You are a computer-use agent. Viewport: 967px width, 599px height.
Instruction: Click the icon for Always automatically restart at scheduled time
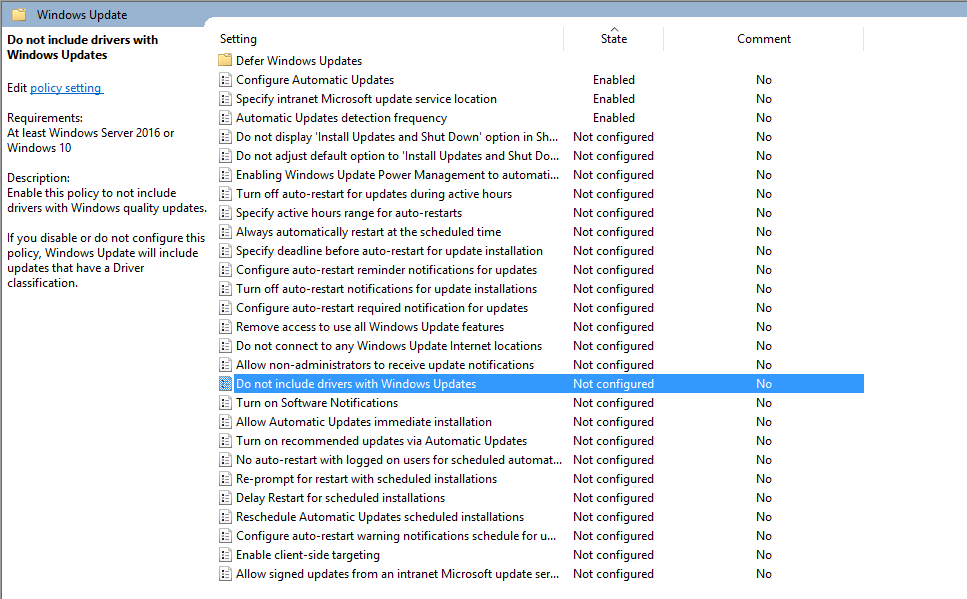click(226, 232)
